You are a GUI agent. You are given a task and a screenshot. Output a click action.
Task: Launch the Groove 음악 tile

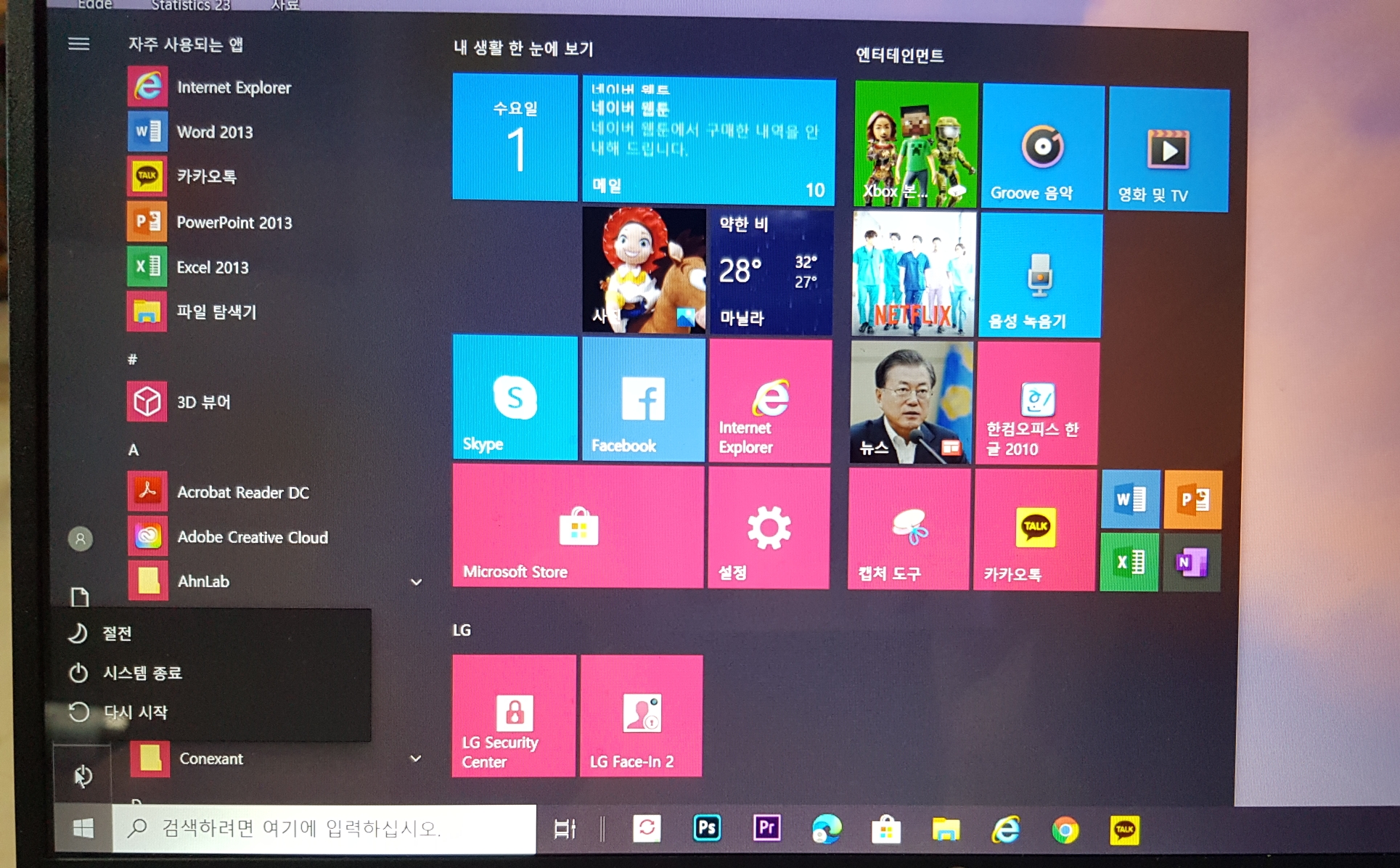1043,147
